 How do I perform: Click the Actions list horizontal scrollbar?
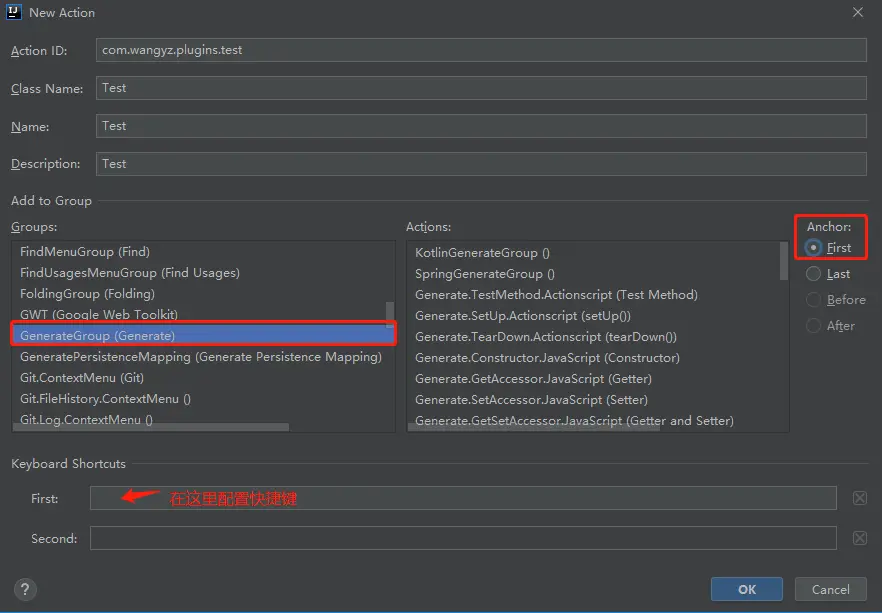pyautogui.click(x=534, y=427)
